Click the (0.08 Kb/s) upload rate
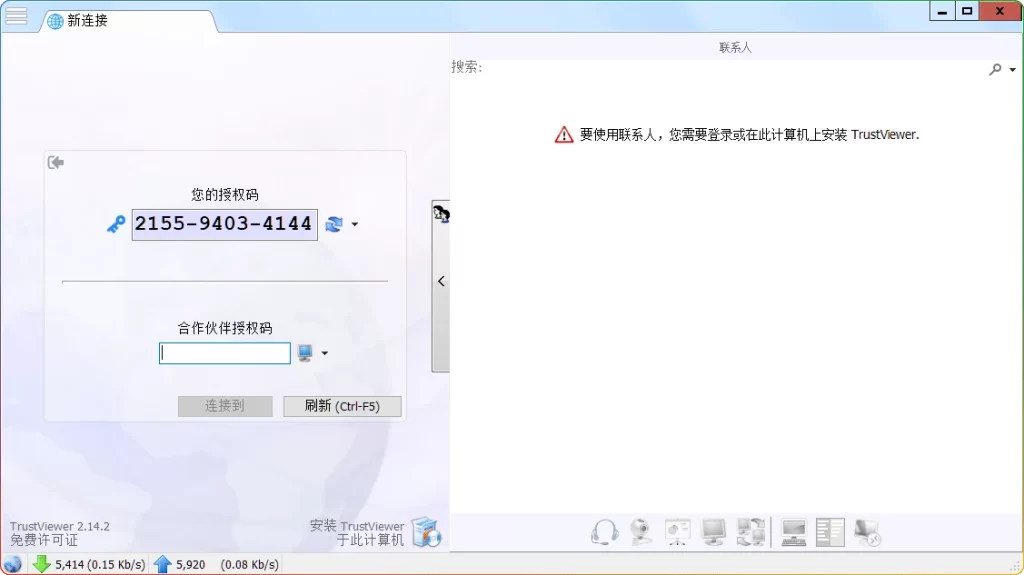This screenshot has height=575, width=1024. (x=249, y=565)
